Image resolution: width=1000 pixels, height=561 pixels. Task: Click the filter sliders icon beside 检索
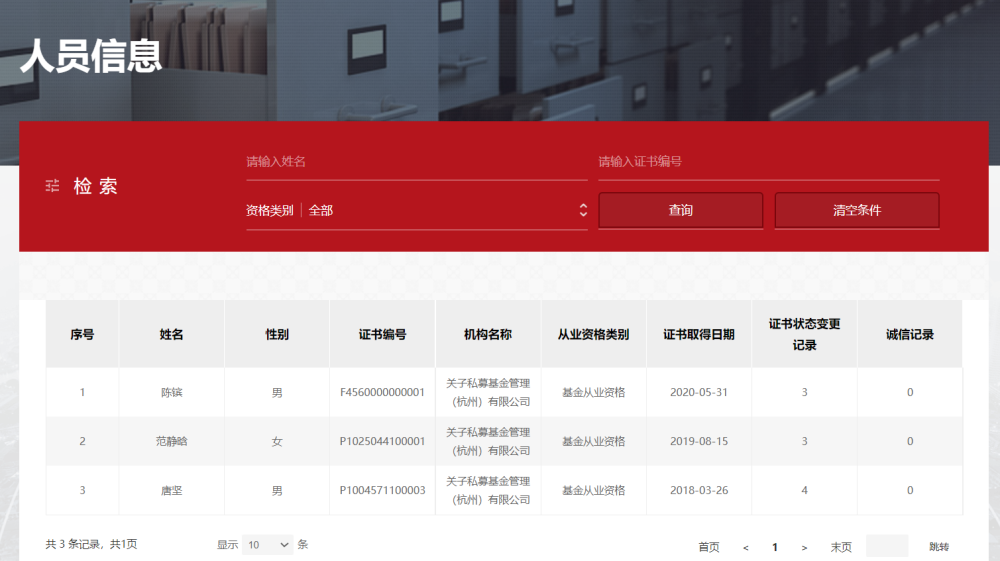tap(52, 186)
